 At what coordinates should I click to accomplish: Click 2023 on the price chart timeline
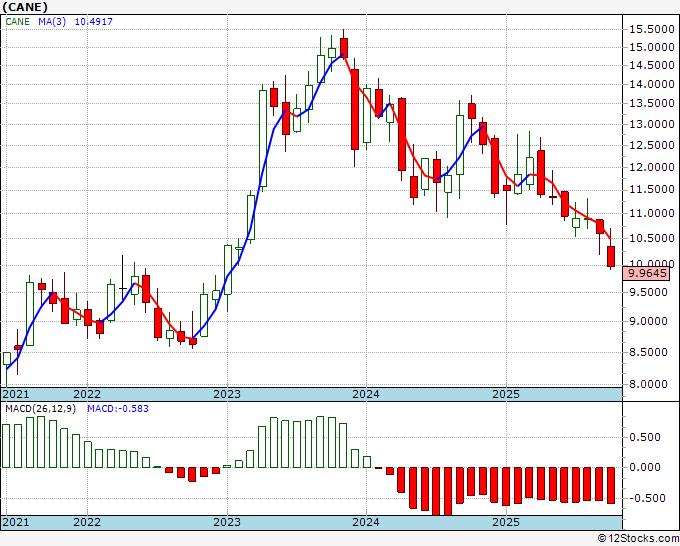click(x=227, y=394)
